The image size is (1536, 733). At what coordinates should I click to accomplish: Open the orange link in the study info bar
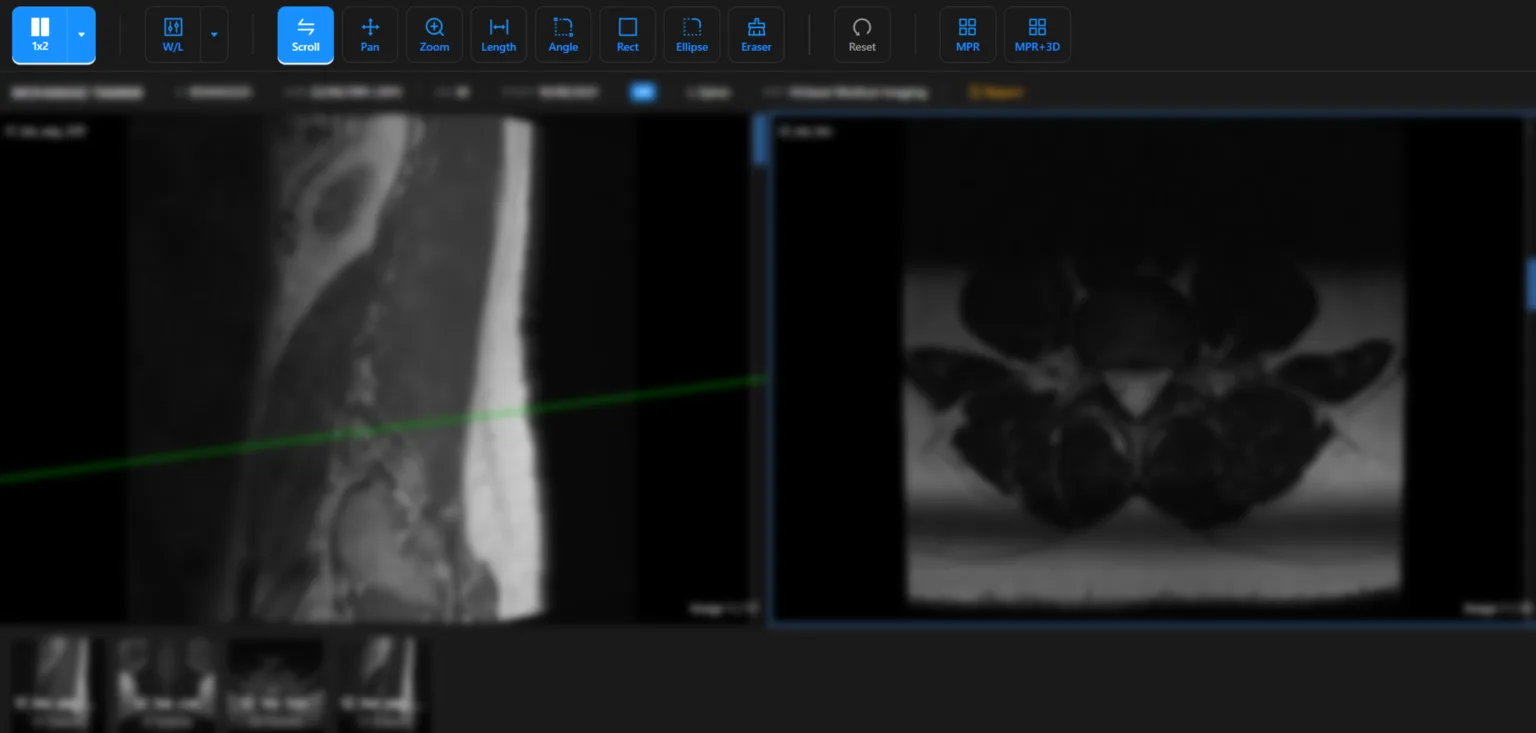(996, 92)
